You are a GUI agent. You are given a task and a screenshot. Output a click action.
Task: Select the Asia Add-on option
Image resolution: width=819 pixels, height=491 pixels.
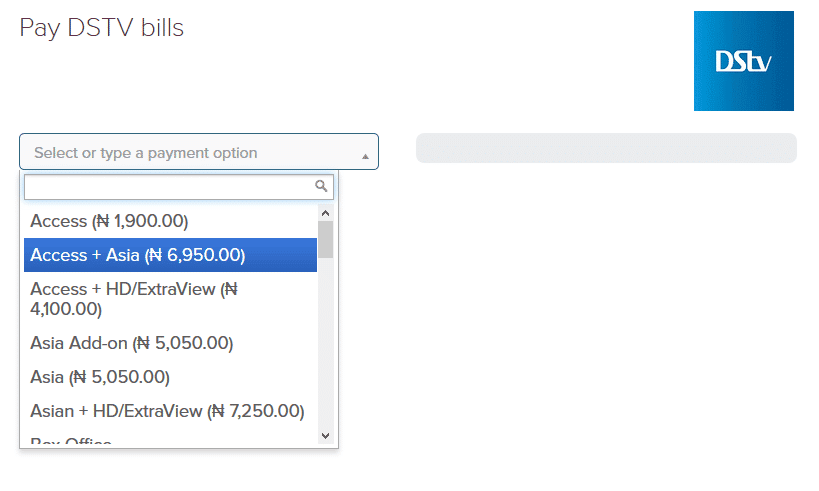(131, 343)
